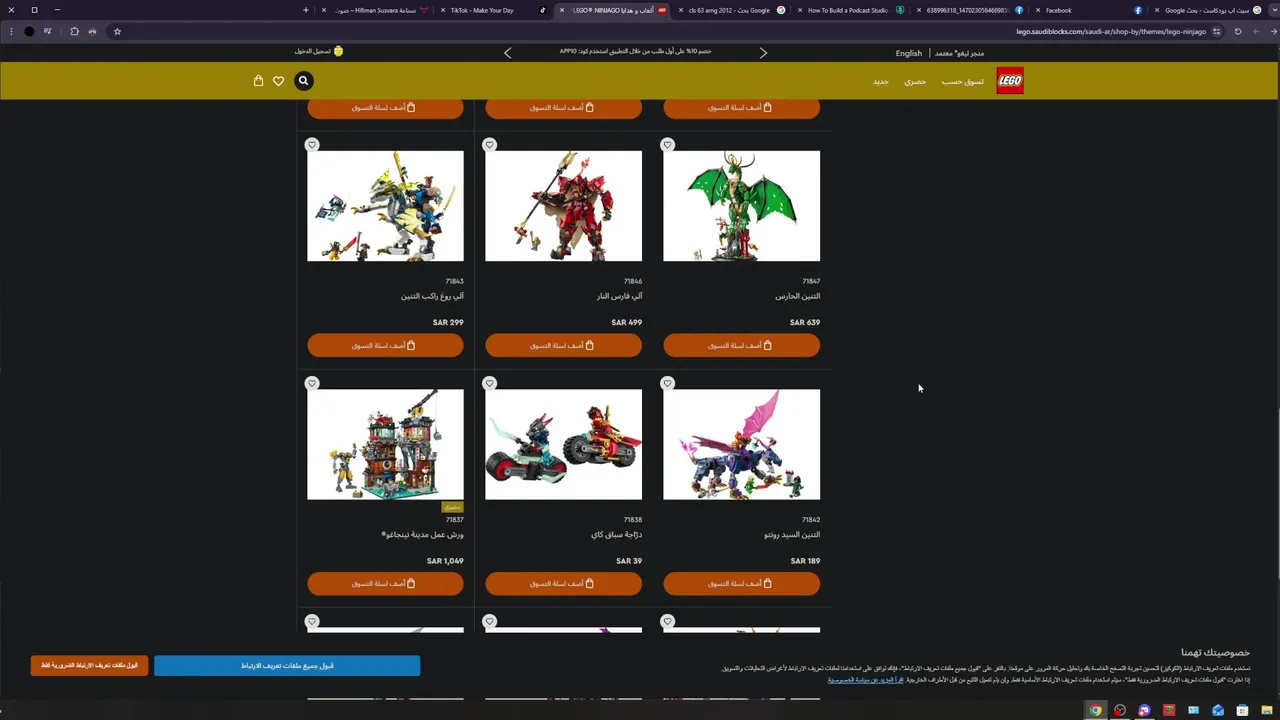The image size is (1280, 720).
Task: Toggle wishlist heart for set 71842
Action: point(668,383)
